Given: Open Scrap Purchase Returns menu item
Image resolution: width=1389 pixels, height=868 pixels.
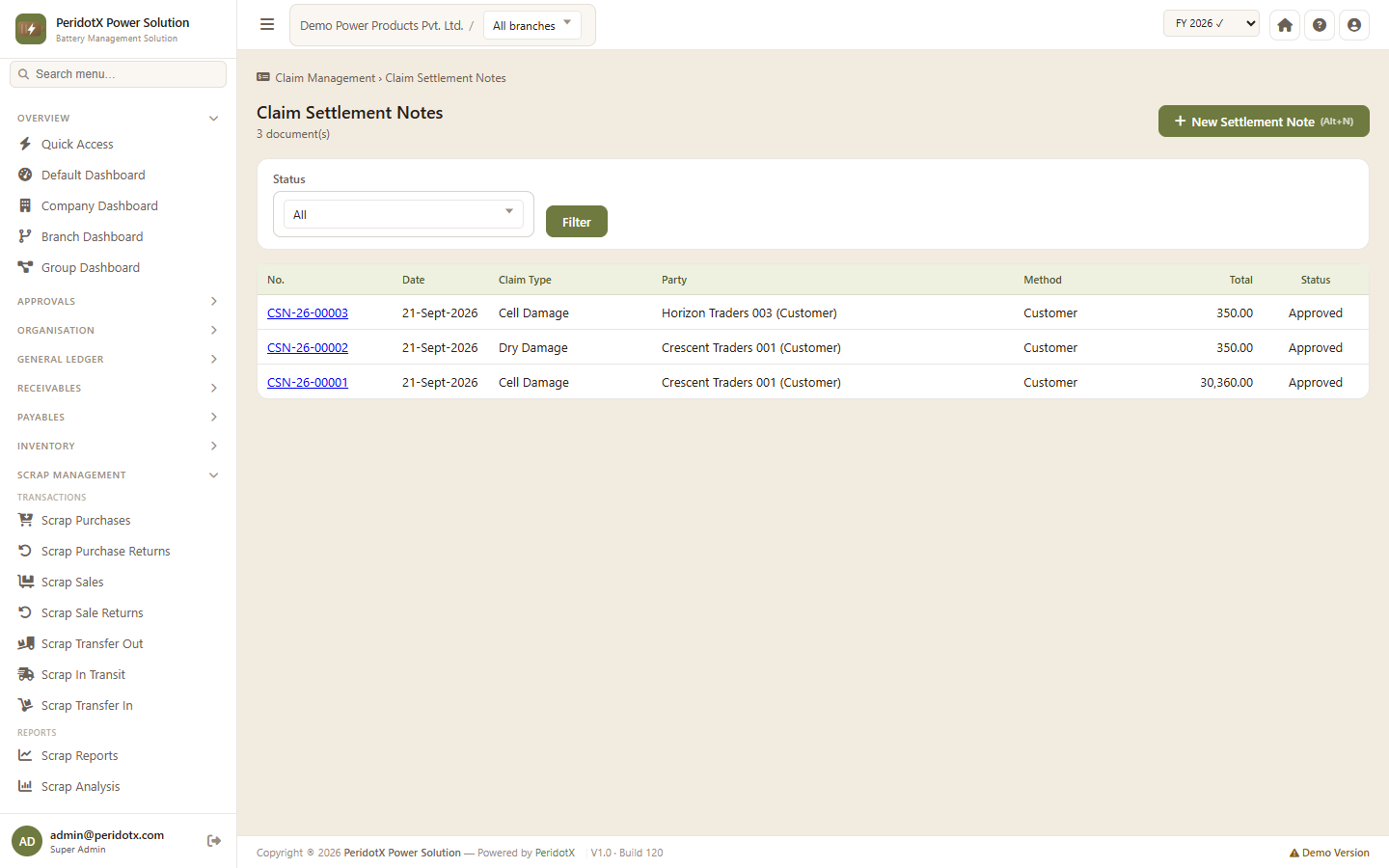Looking at the screenshot, I should [118, 551].
